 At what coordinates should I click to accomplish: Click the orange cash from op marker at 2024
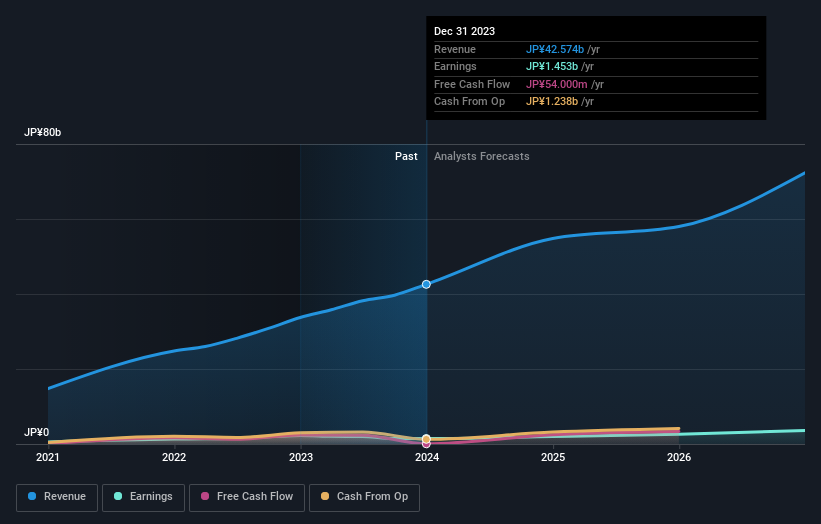coord(426,439)
